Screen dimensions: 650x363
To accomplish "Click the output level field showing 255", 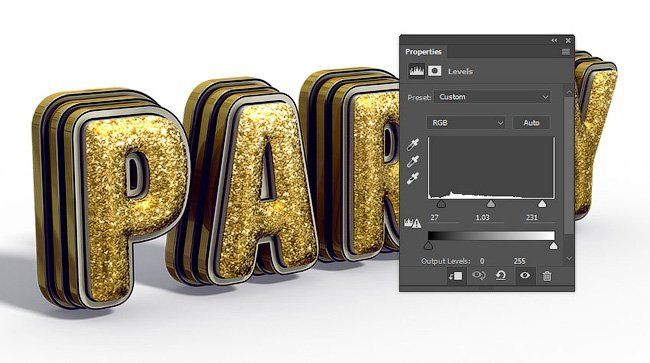I will [x=519, y=261].
